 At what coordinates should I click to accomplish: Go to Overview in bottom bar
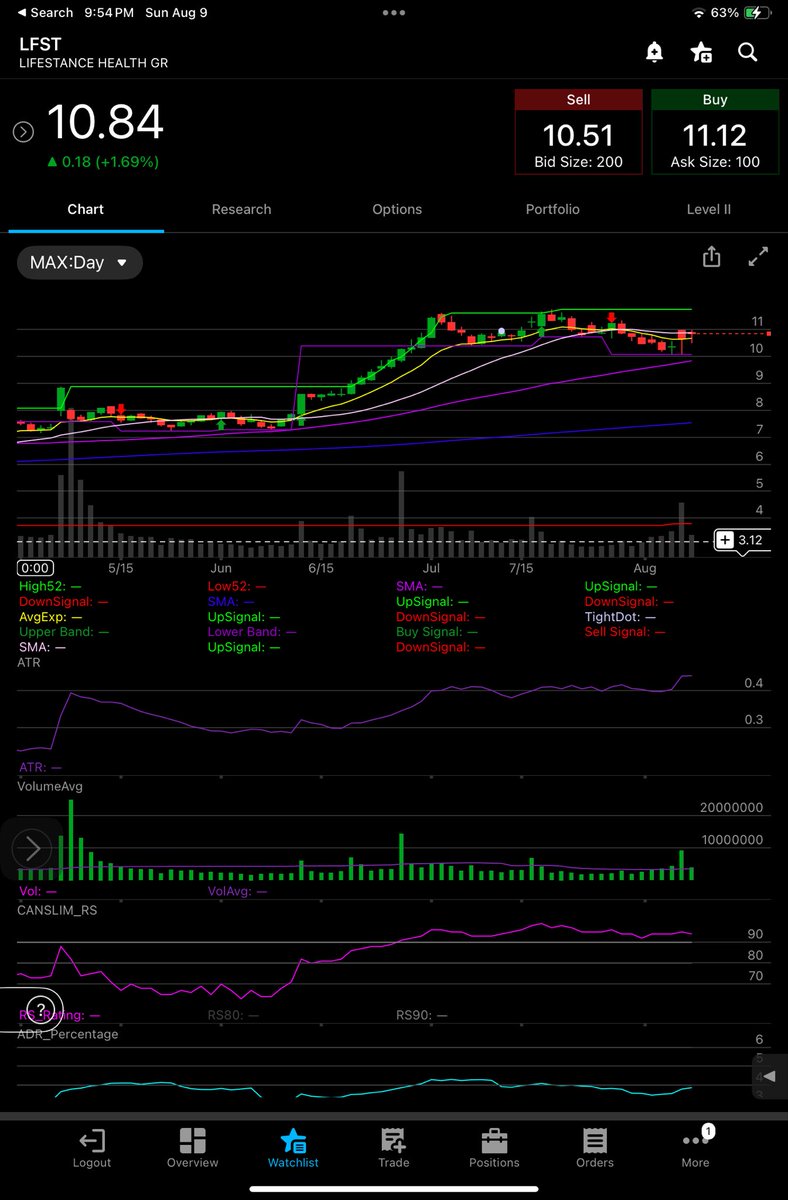[x=193, y=1148]
